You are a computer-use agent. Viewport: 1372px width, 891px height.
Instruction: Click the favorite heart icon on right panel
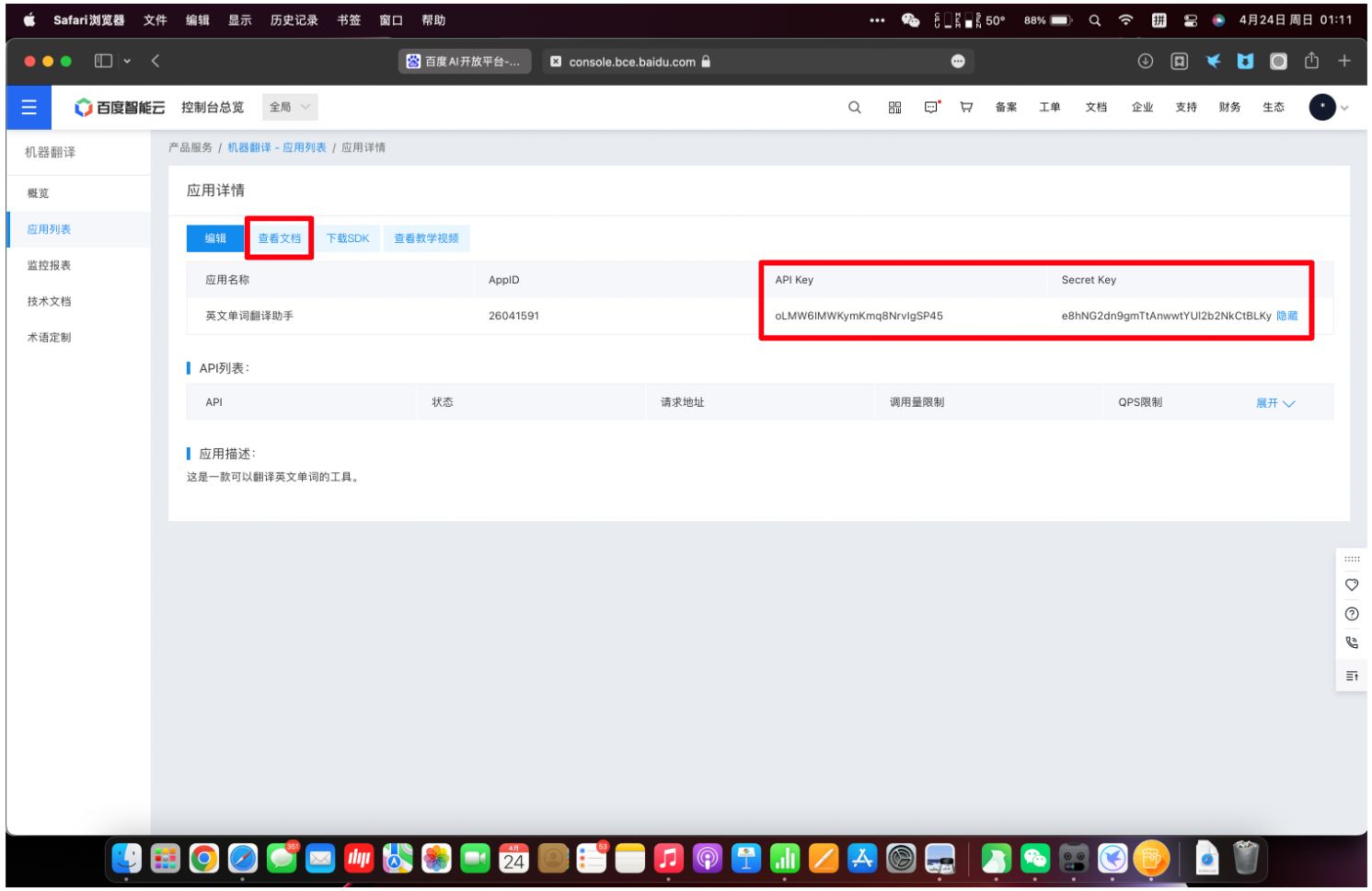point(1352,585)
